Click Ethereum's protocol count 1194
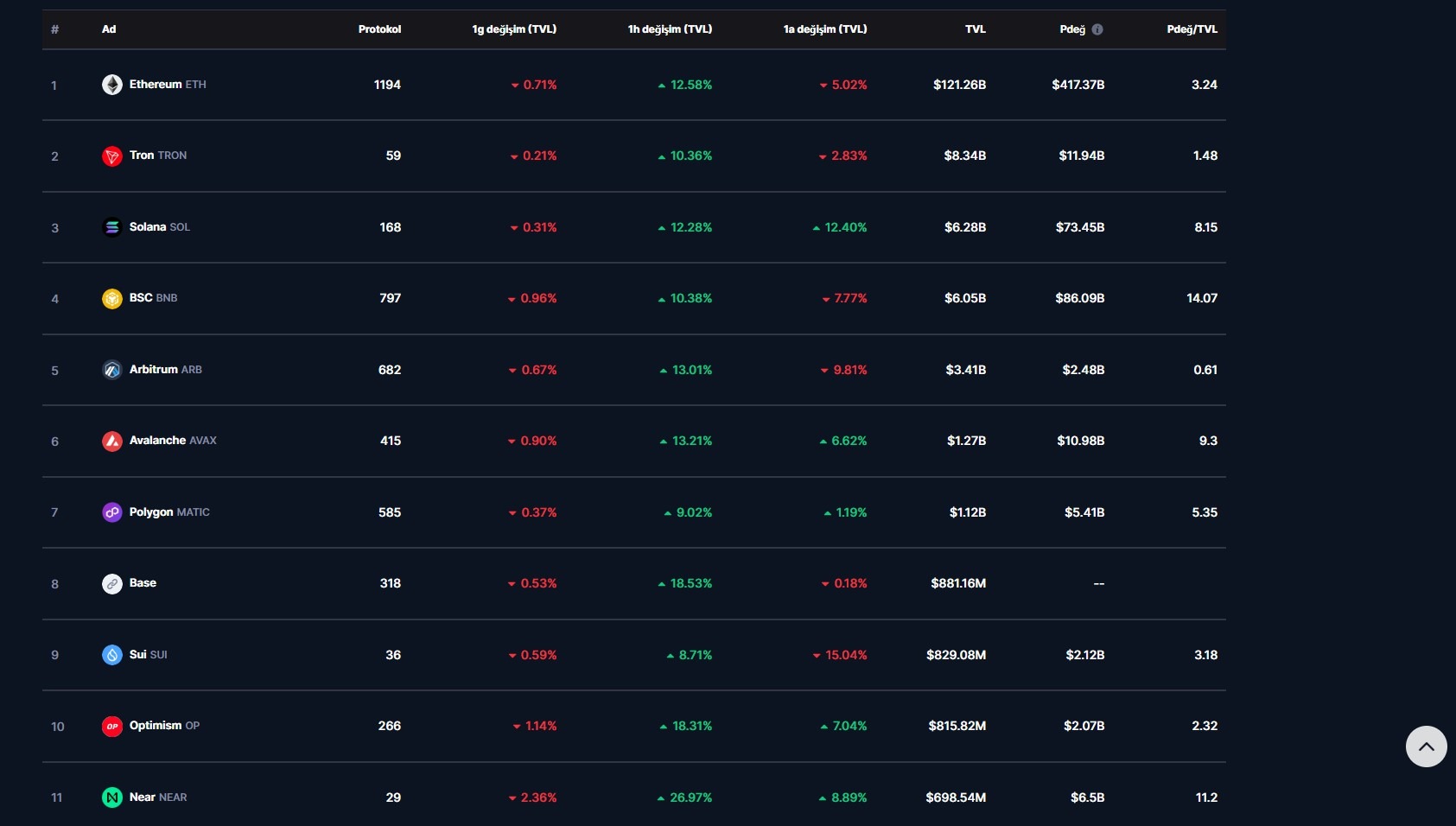1456x826 pixels. pos(387,85)
